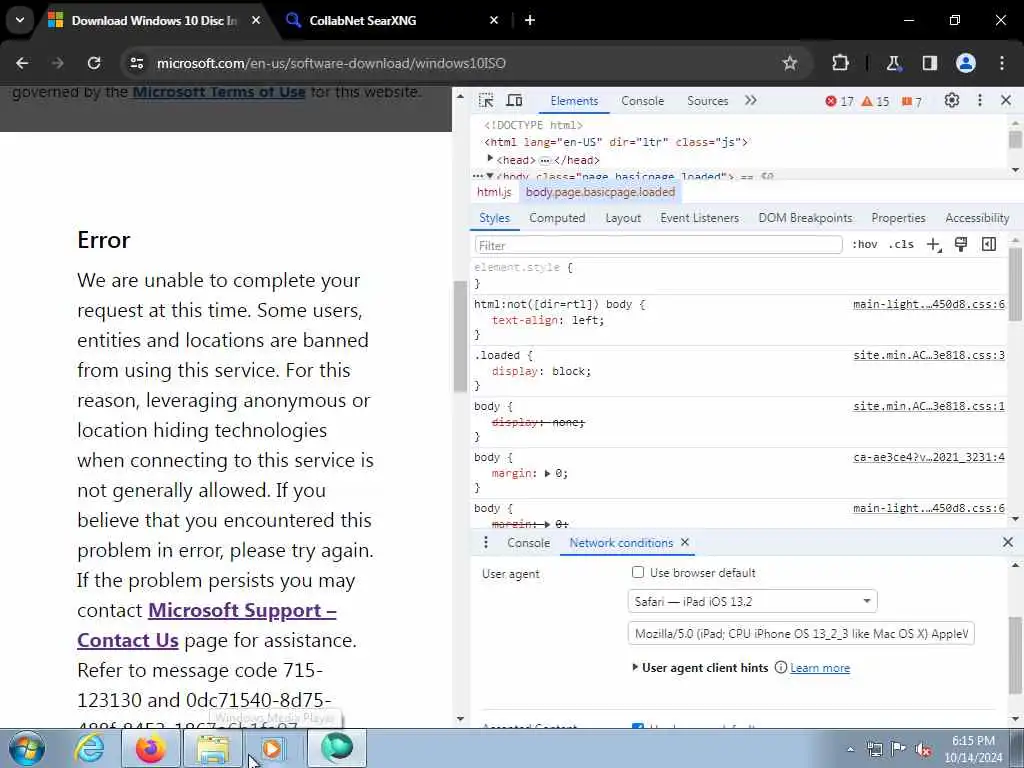The height and width of the screenshot is (768, 1024).
Task: Show the issues count badge 7
Action: tap(912, 101)
